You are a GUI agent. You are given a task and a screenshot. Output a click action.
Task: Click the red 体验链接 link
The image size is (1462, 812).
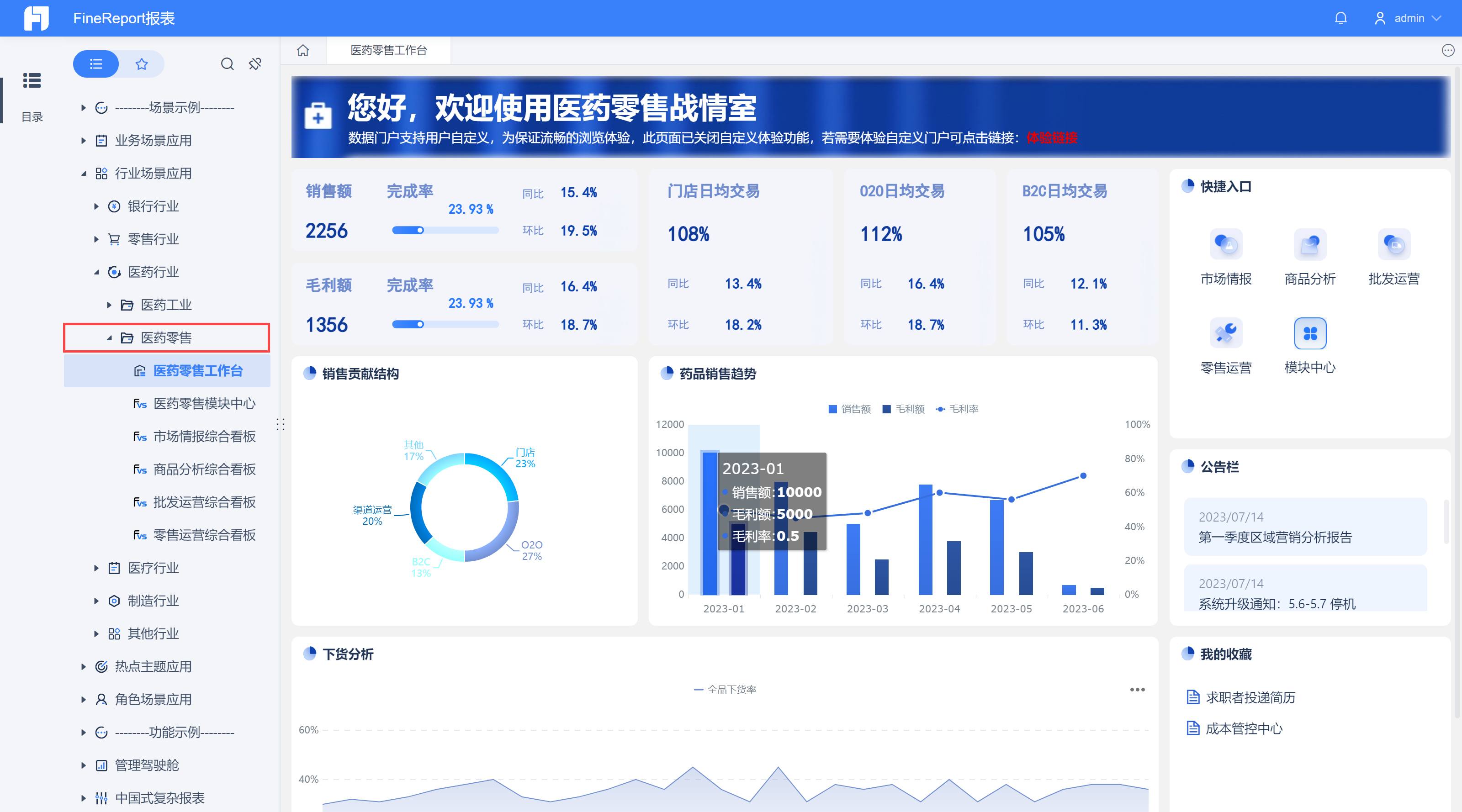(1051, 137)
